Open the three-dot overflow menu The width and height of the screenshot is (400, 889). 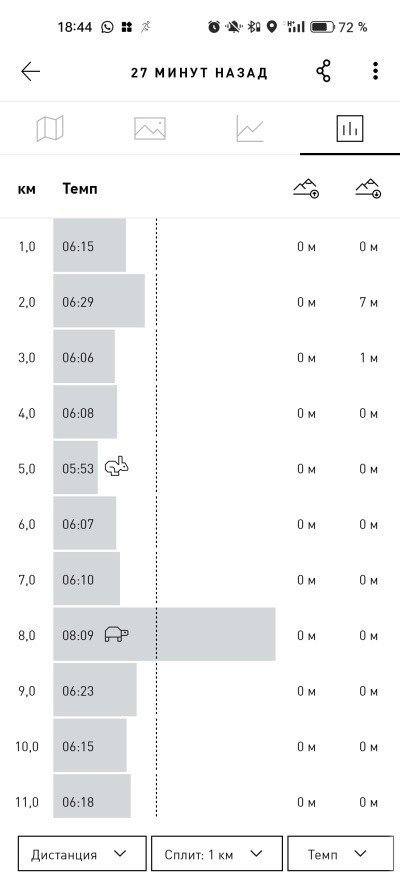pyautogui.click(x=375, y=71)
